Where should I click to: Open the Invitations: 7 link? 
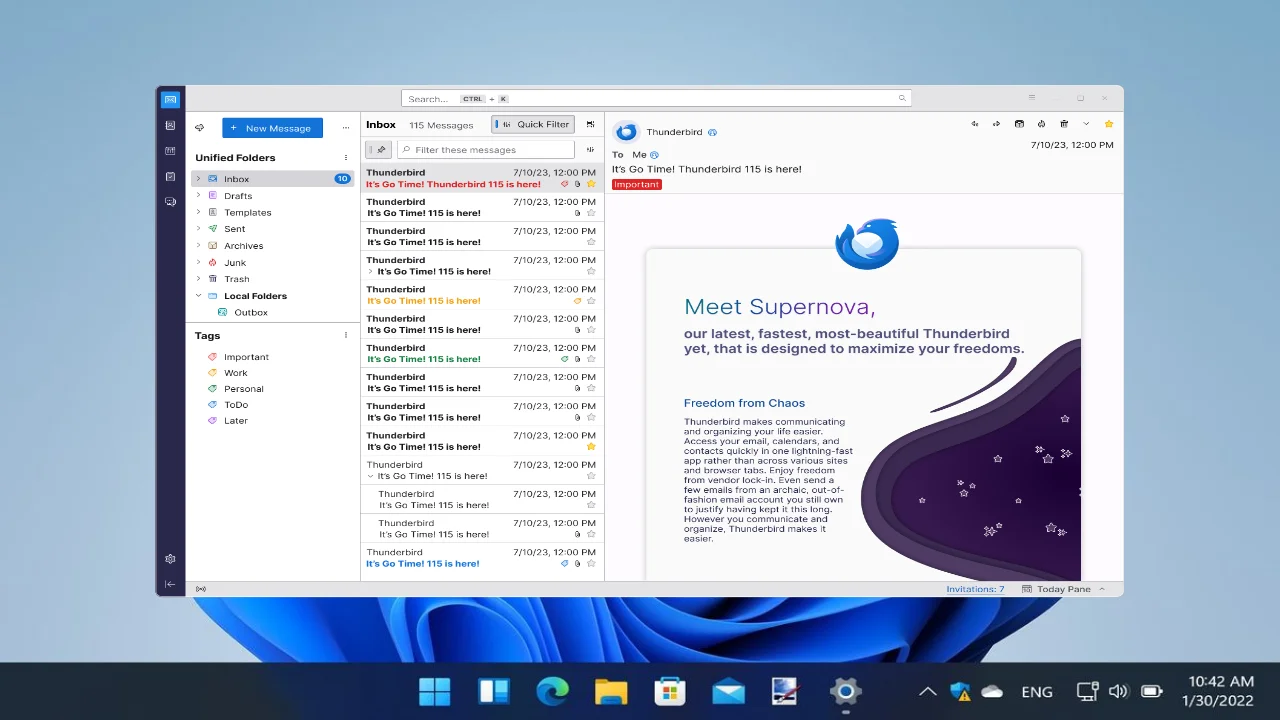[975, 589]
